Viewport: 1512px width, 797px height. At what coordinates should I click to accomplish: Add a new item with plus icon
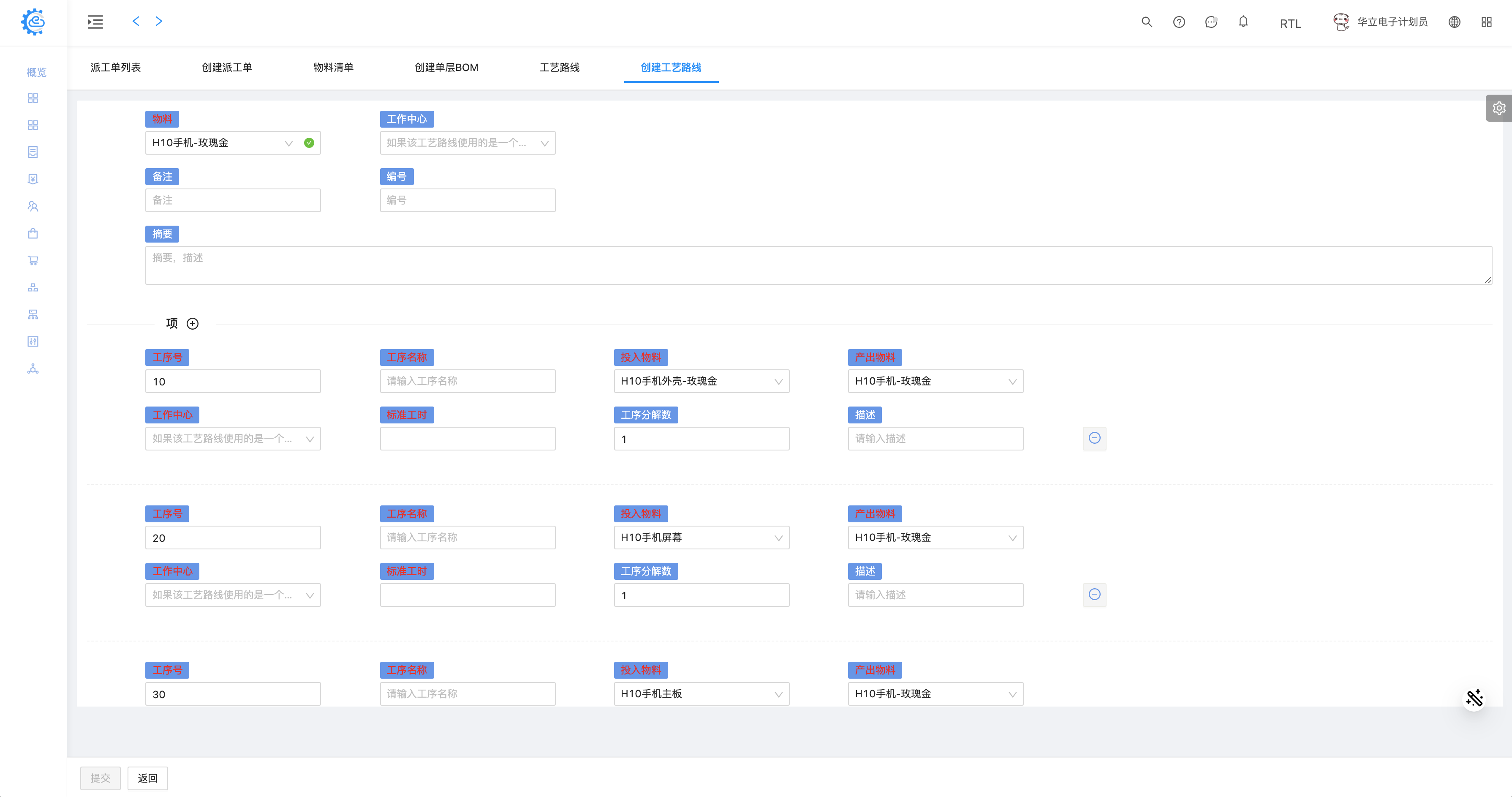[x=193, y=324]
